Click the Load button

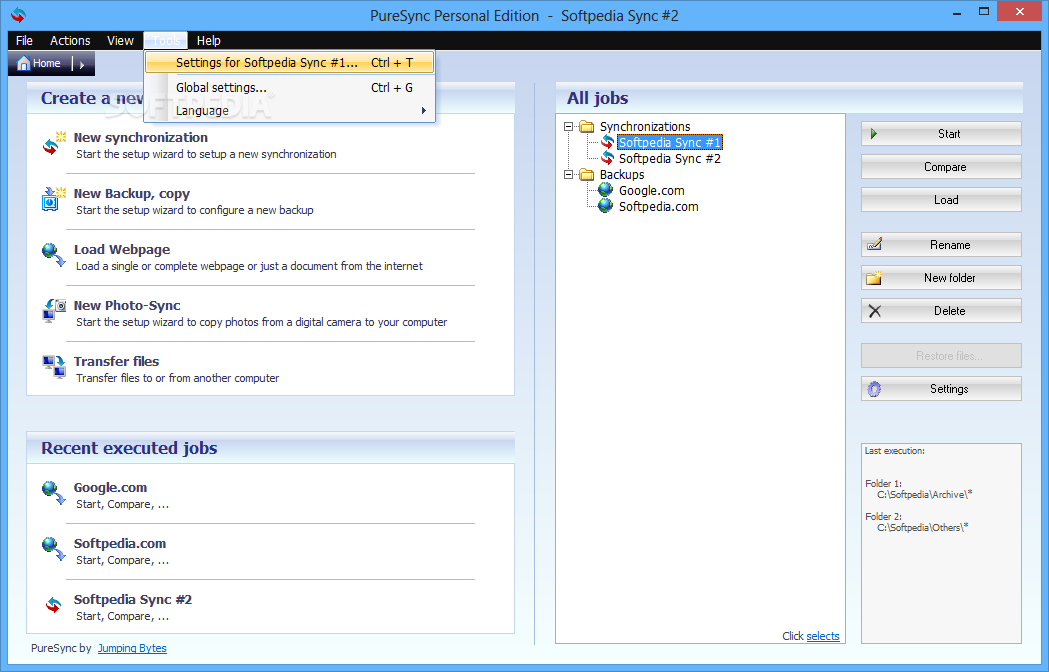coord(941,199)
